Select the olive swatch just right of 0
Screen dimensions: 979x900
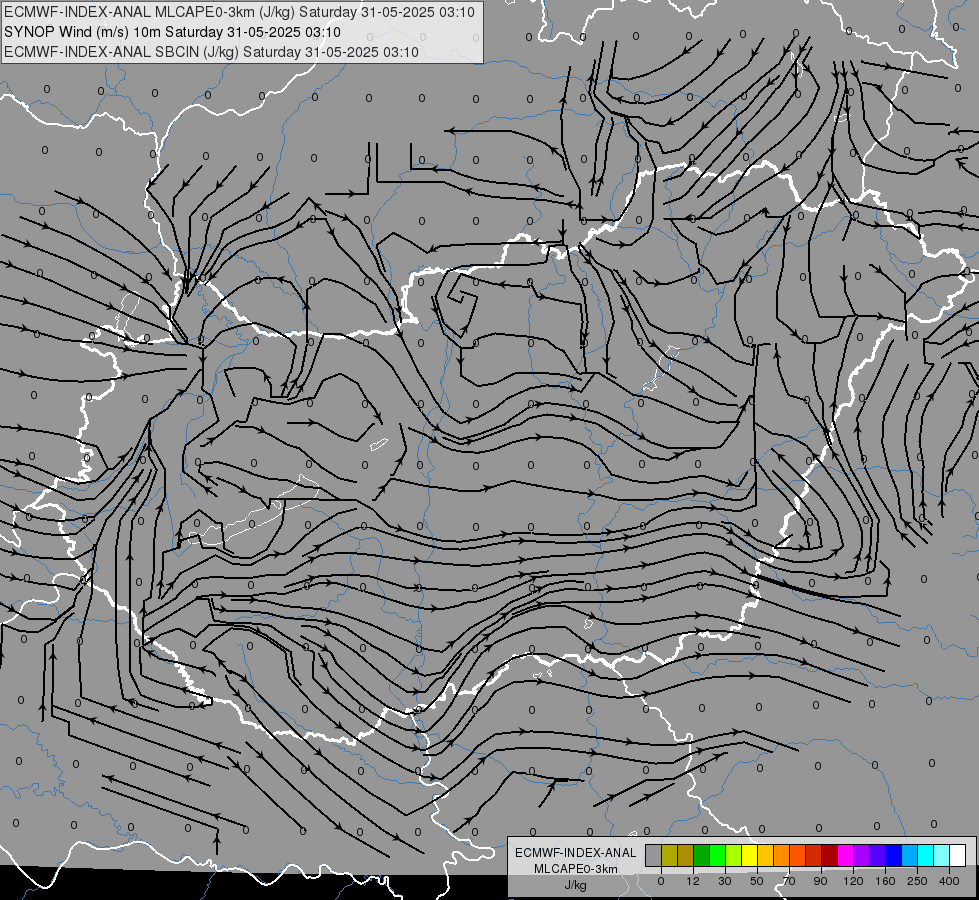tap(669, 855)
